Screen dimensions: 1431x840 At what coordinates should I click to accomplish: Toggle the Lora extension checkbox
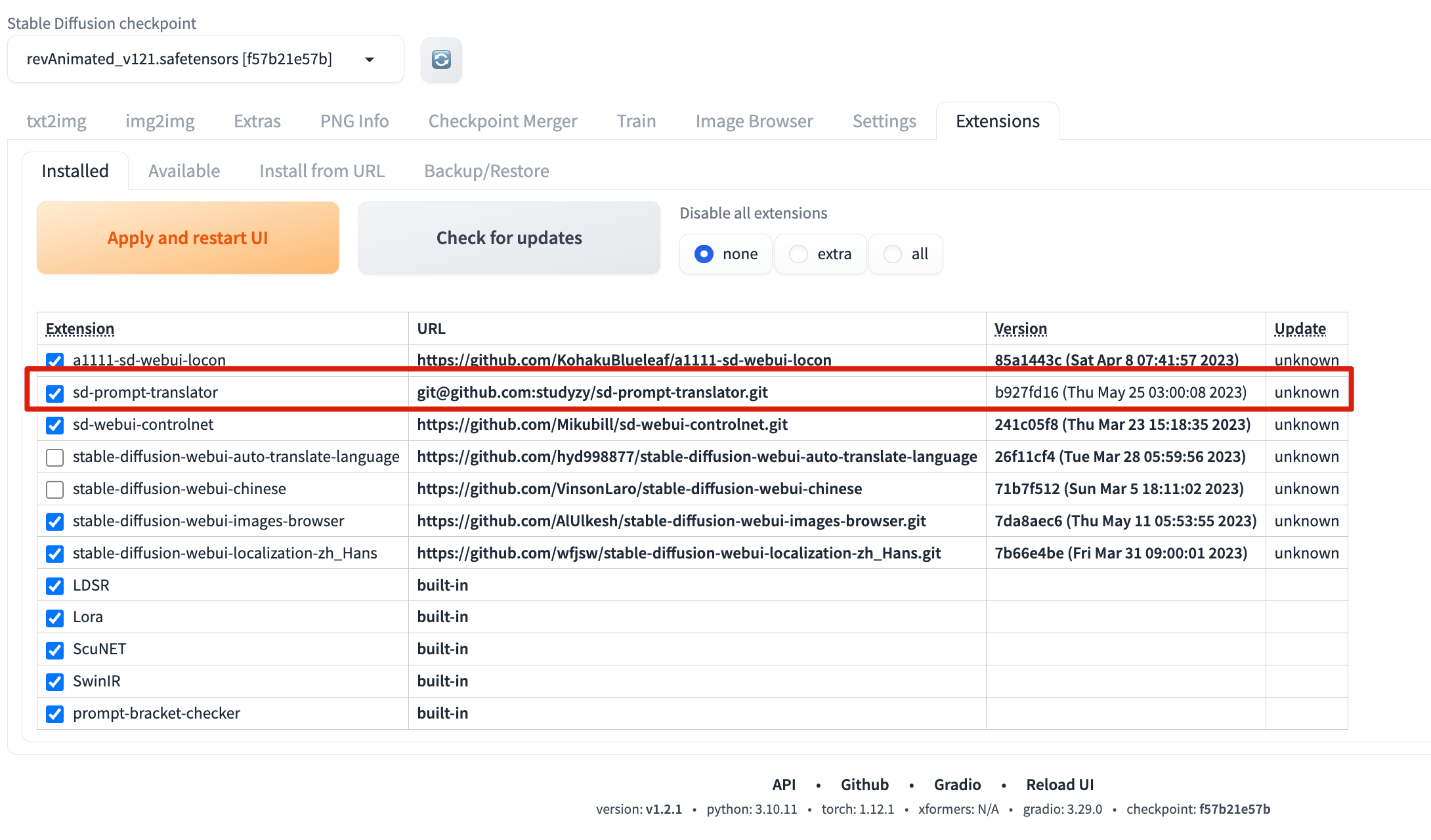coord(55,618)
